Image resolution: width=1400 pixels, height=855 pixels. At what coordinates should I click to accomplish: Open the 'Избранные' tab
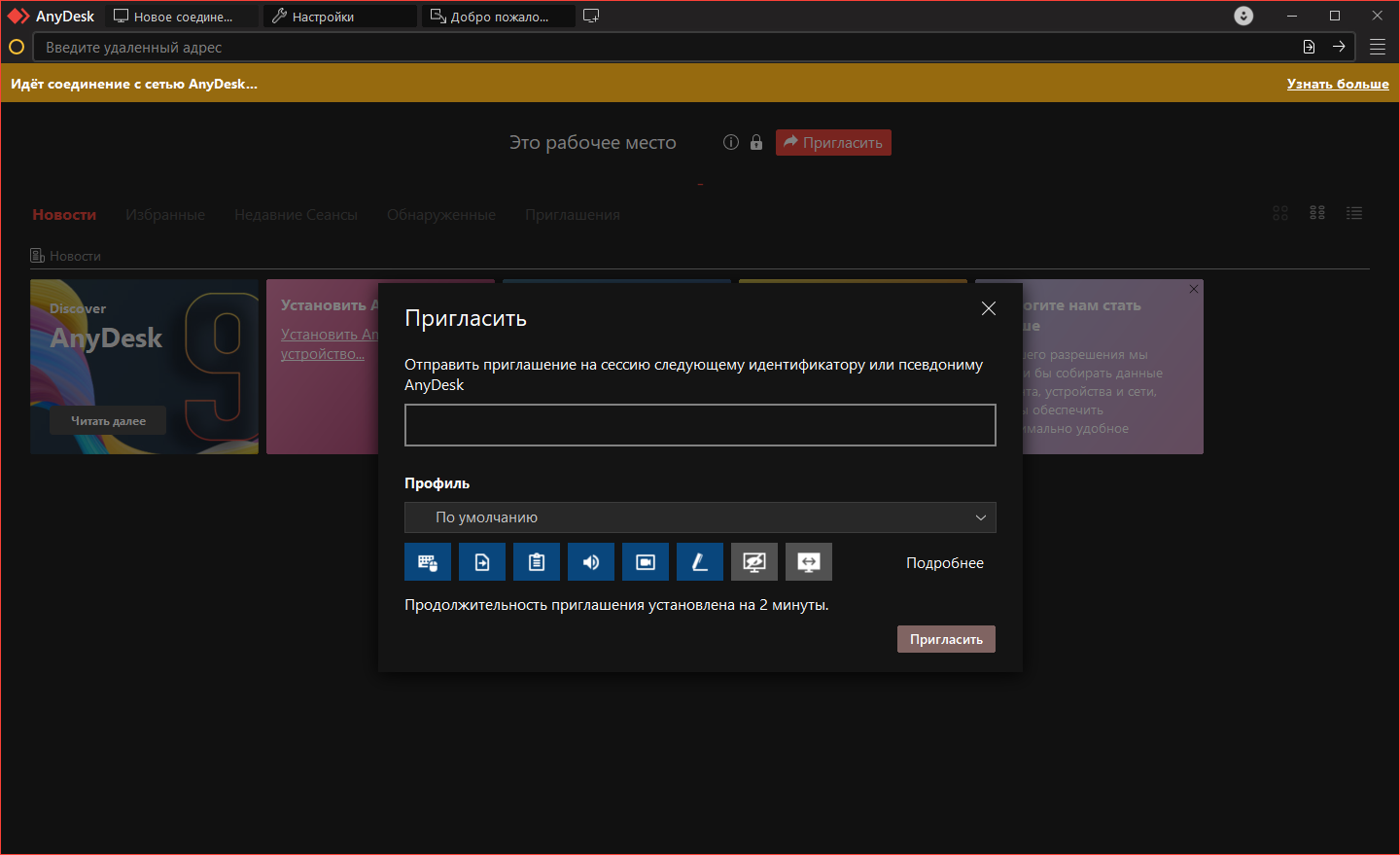[165, 215]
